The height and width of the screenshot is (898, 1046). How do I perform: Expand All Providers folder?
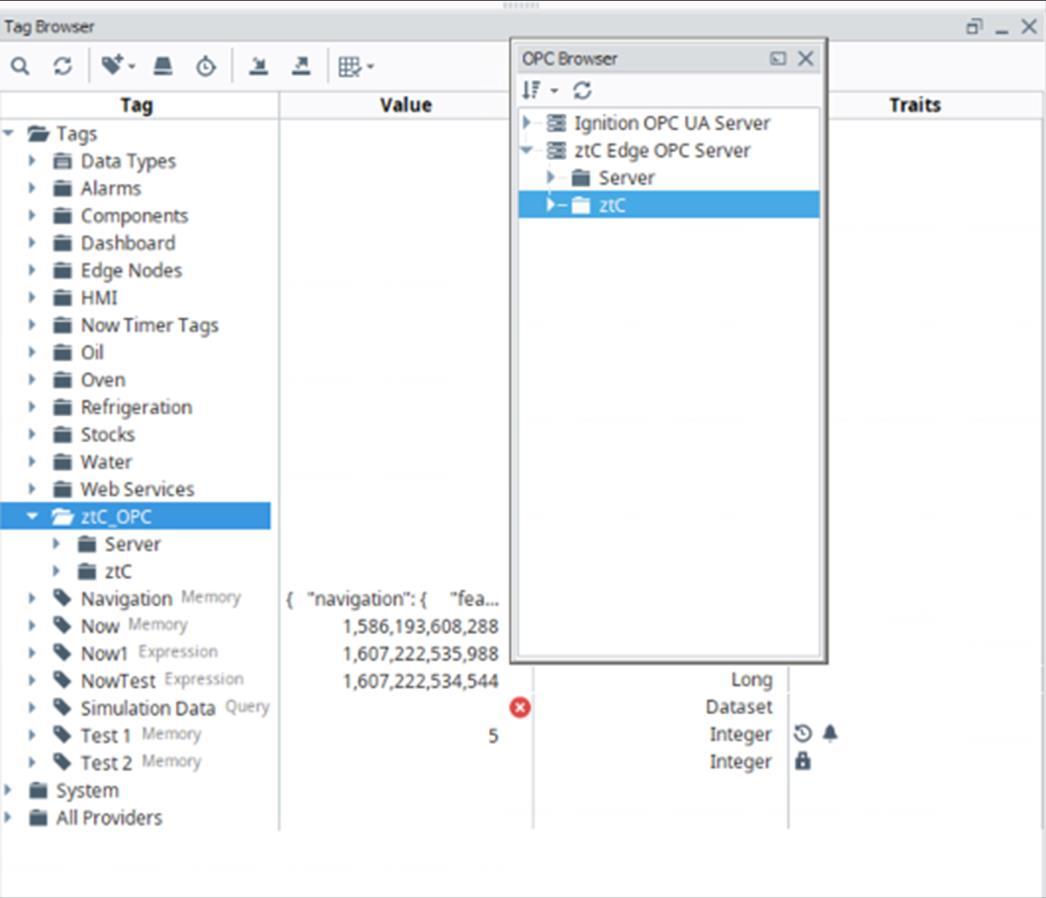pos(8,817)
